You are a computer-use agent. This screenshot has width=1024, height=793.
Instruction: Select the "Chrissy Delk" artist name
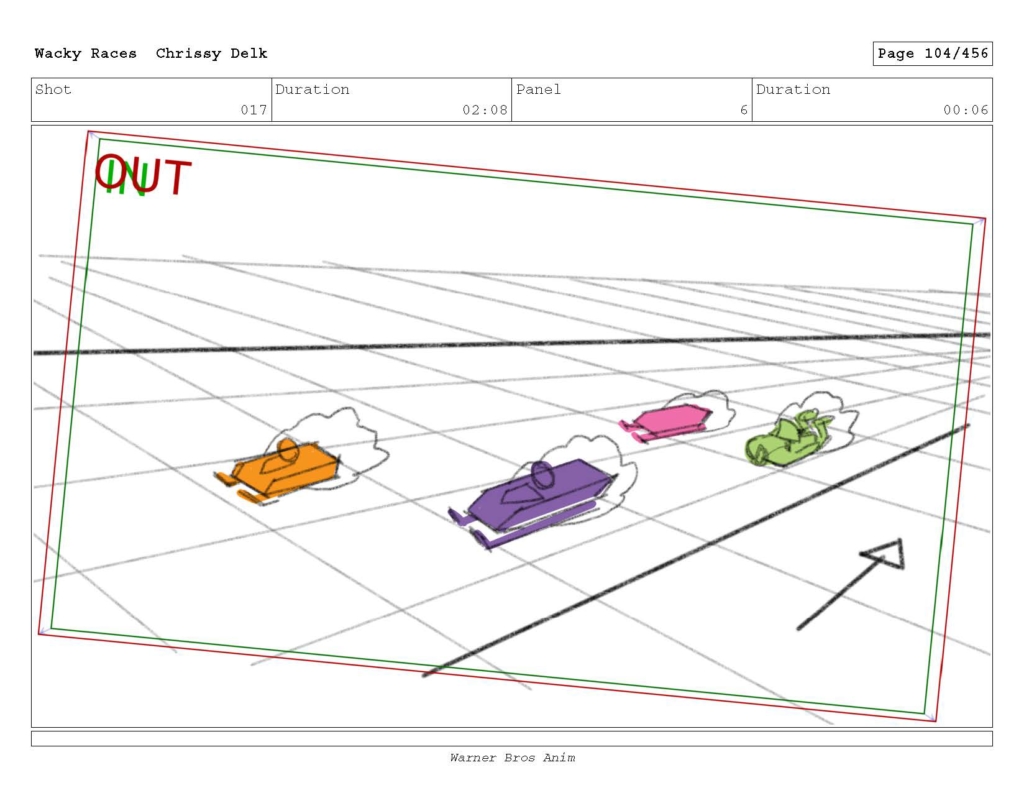[x=212, y=54]
